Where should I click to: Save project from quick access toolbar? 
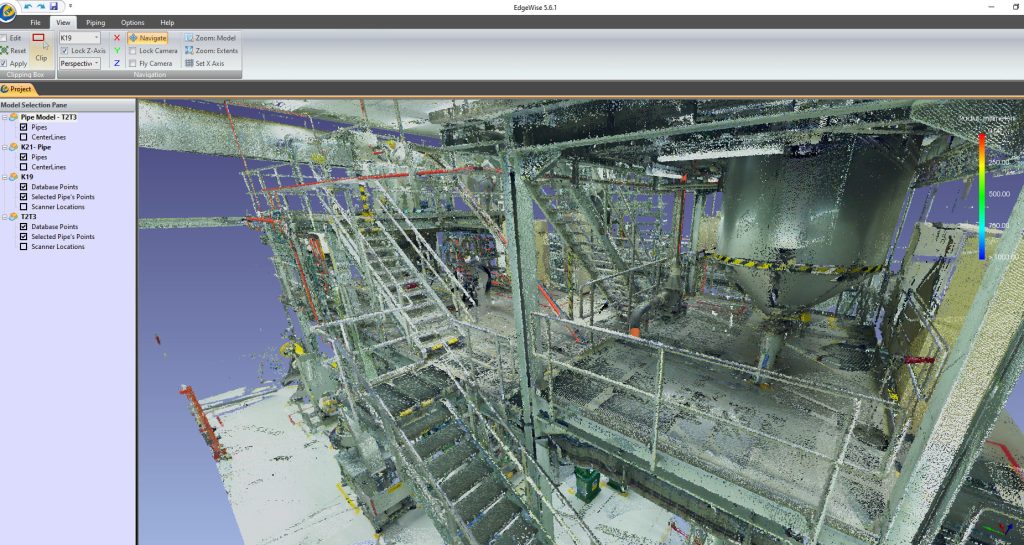[53, 6]
